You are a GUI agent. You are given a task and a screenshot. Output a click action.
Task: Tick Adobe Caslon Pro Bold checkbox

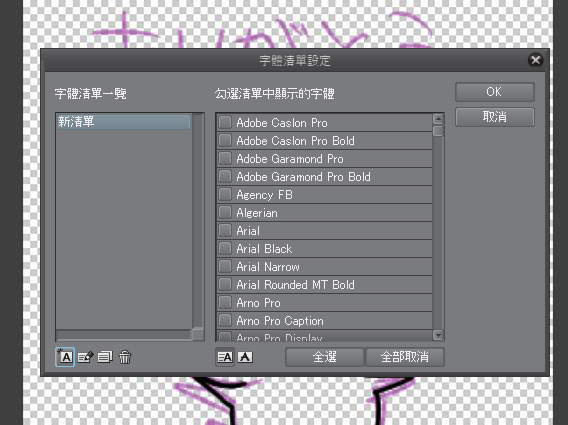225,141
